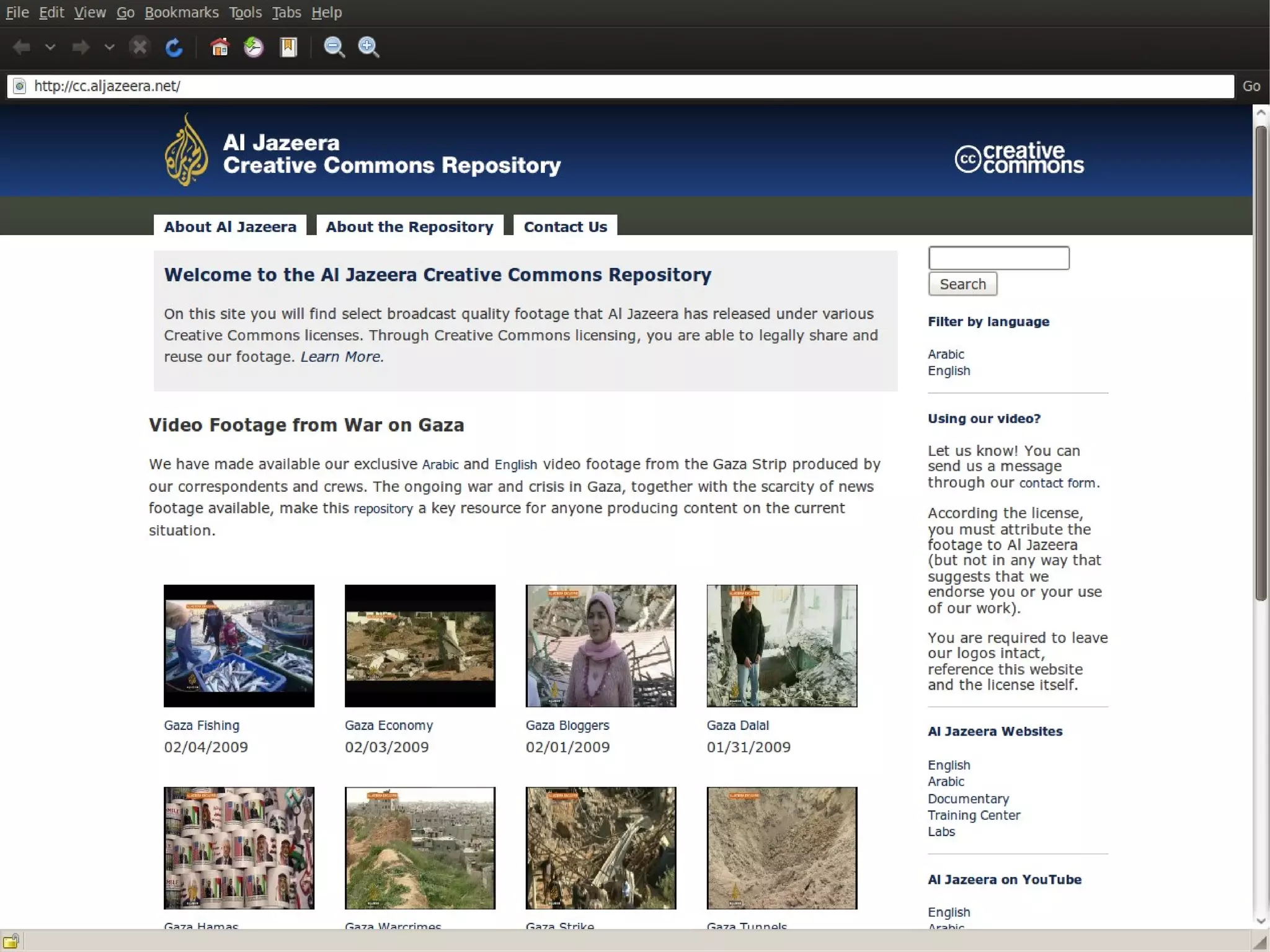
Task: Open the About the Repository tab
Action: 409,226
